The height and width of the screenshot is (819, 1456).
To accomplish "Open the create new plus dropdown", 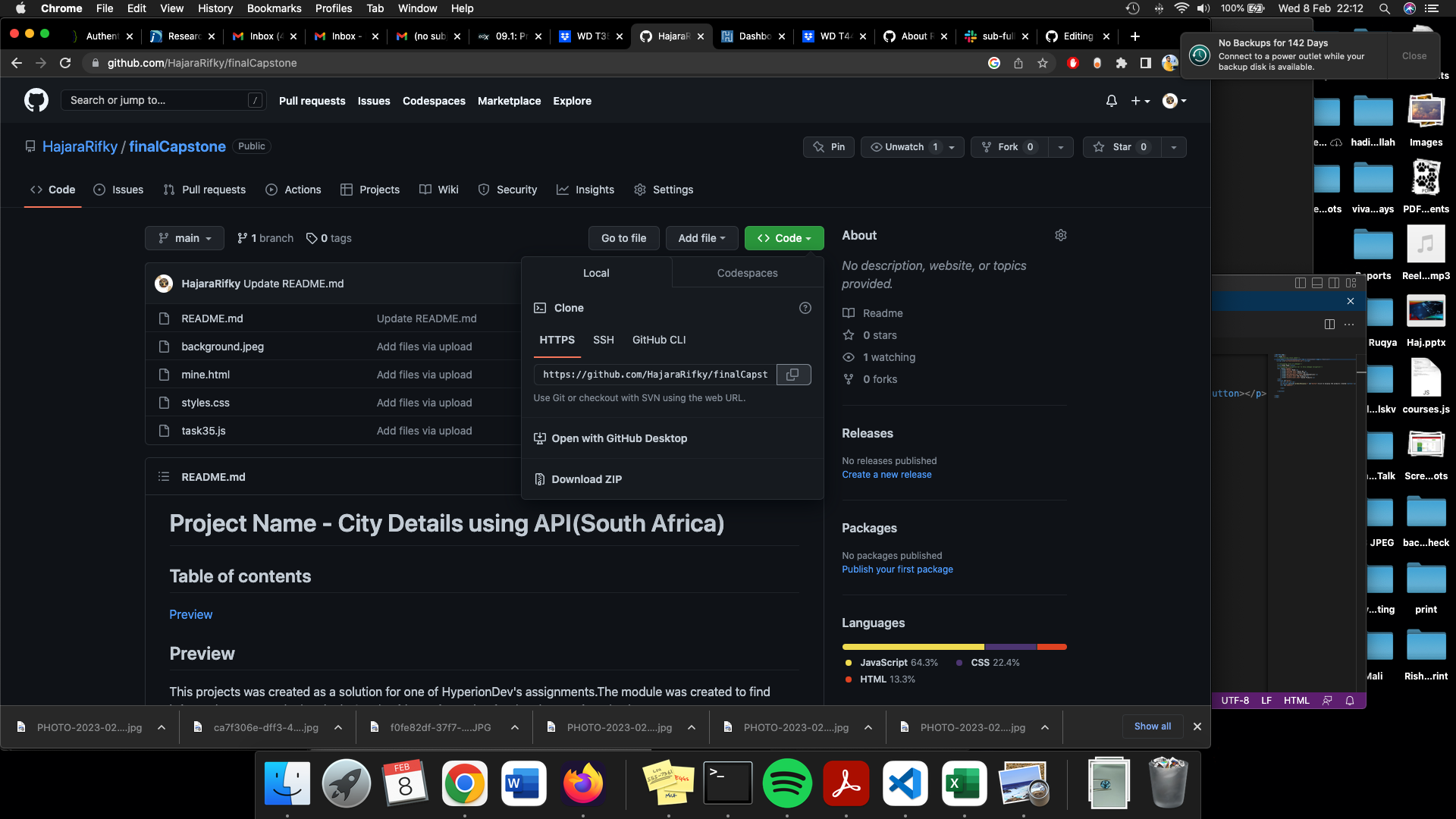I will (1141, 101).
